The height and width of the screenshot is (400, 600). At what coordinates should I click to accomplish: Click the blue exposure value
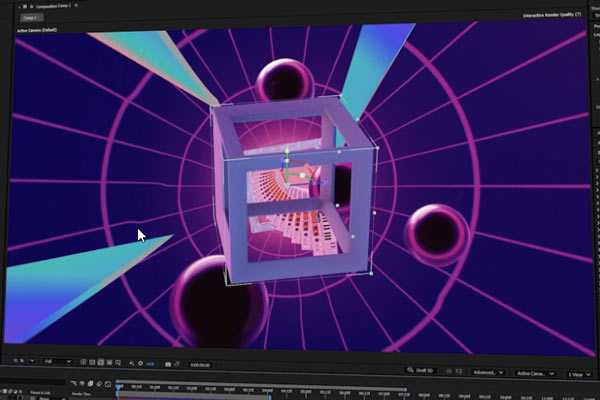tap(150, 364)
